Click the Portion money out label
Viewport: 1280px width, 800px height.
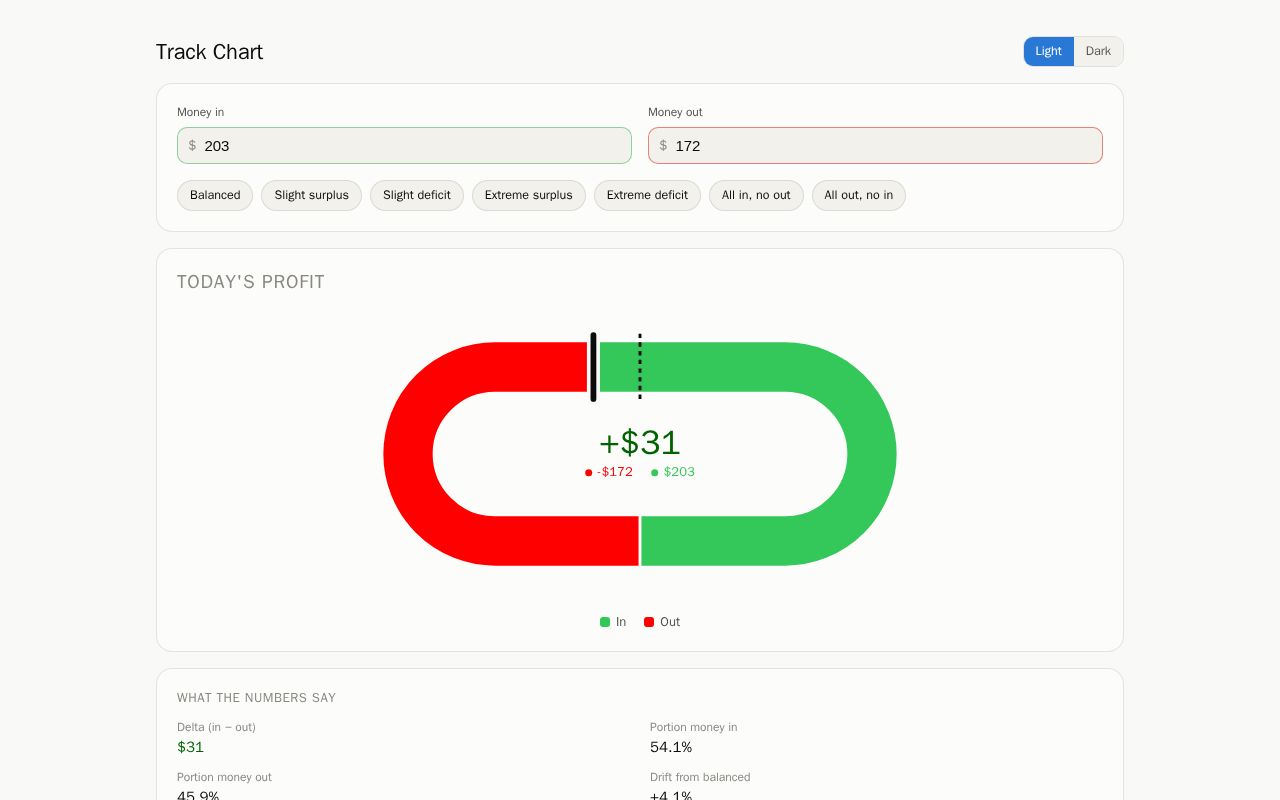[224, 777]
